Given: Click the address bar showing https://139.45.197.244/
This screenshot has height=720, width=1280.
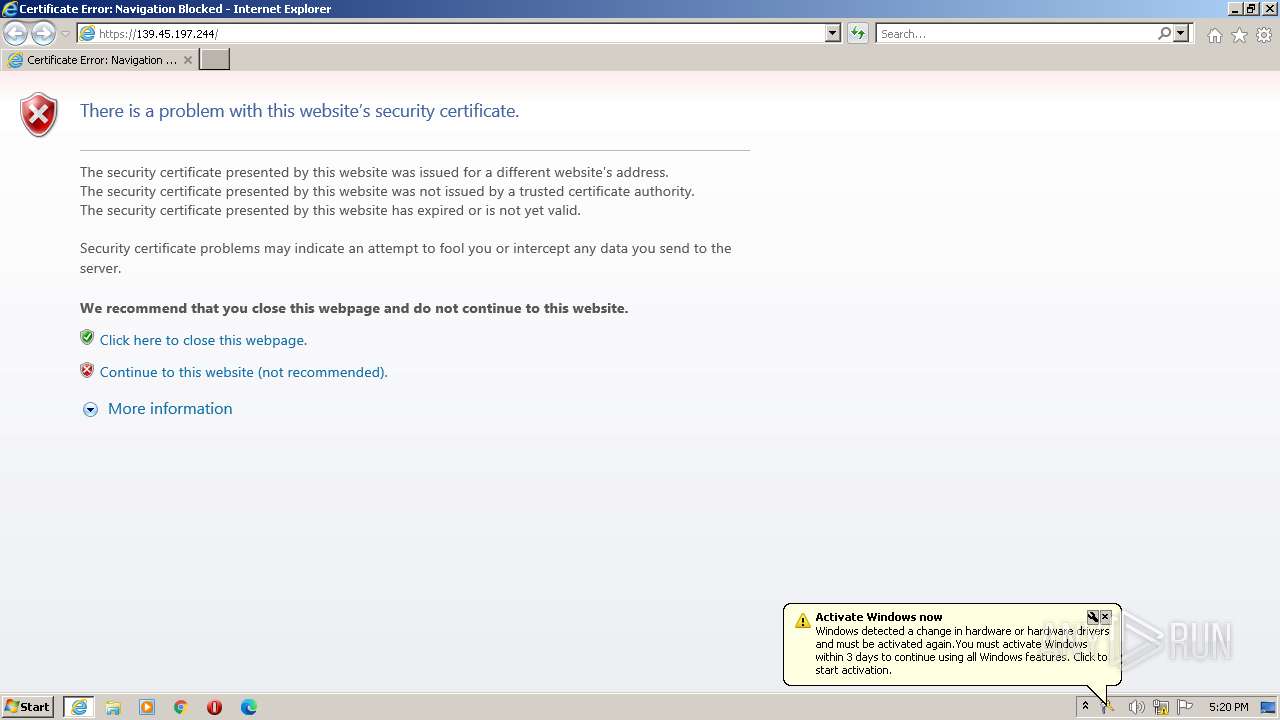Looking at the screenshot, I should click(x=460, y=33).
